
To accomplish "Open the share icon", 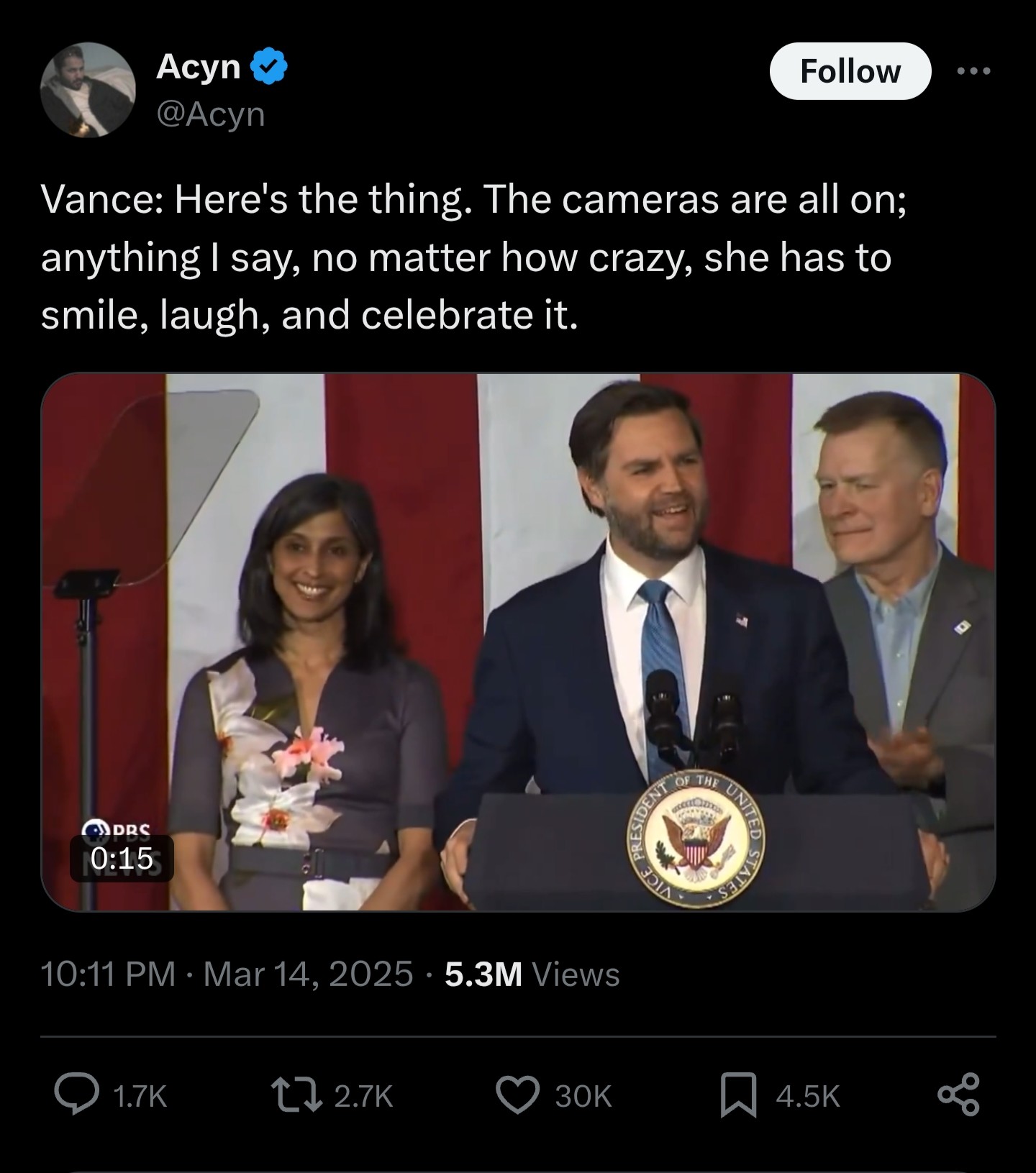I will (x=958, y=1095).
